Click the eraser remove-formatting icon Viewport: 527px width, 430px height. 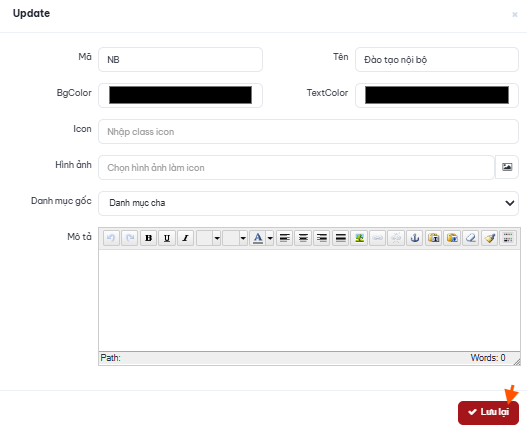pyautogui.click(x=471, y=238)
